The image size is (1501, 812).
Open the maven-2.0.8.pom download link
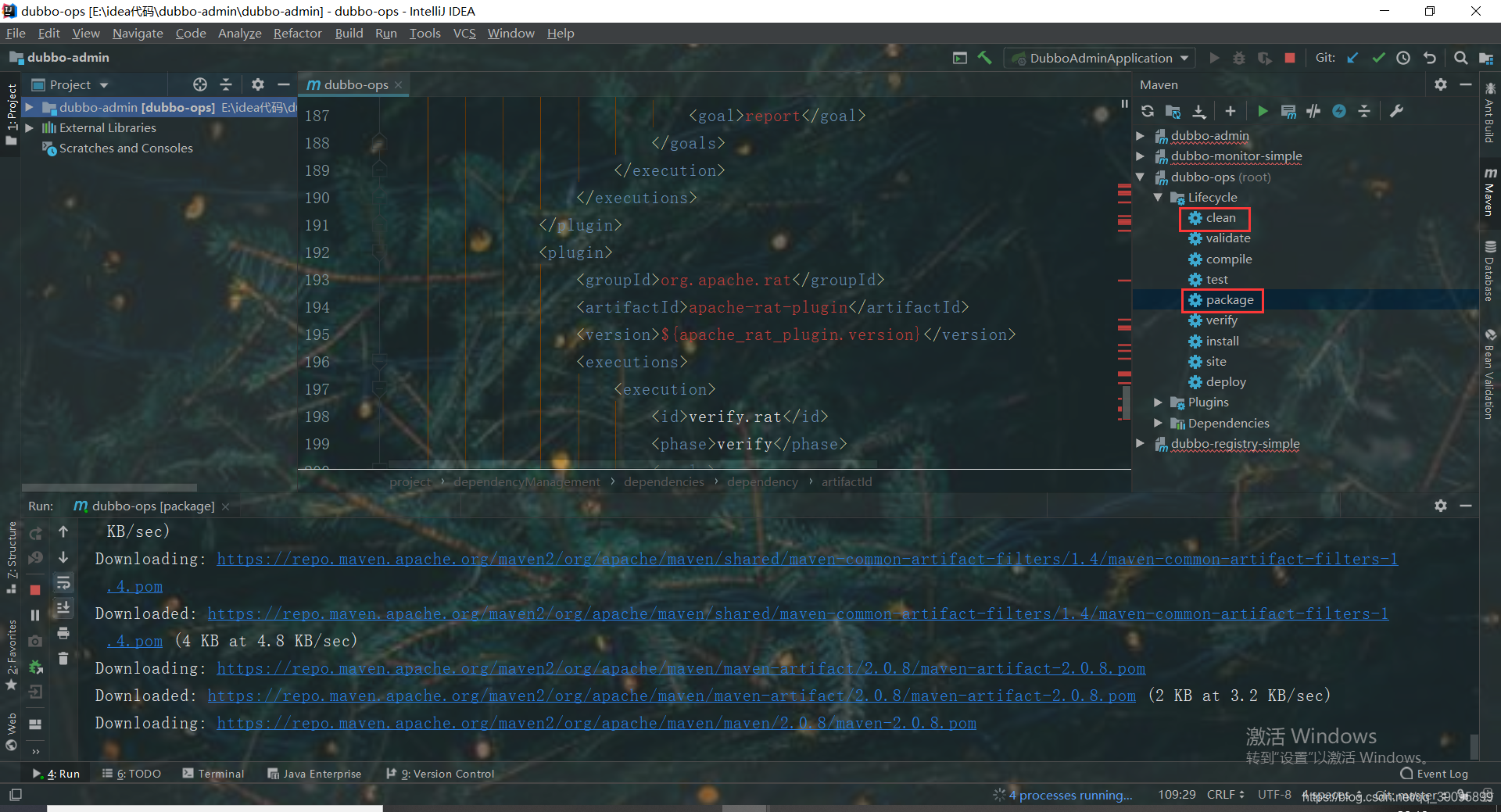(596, 723)
